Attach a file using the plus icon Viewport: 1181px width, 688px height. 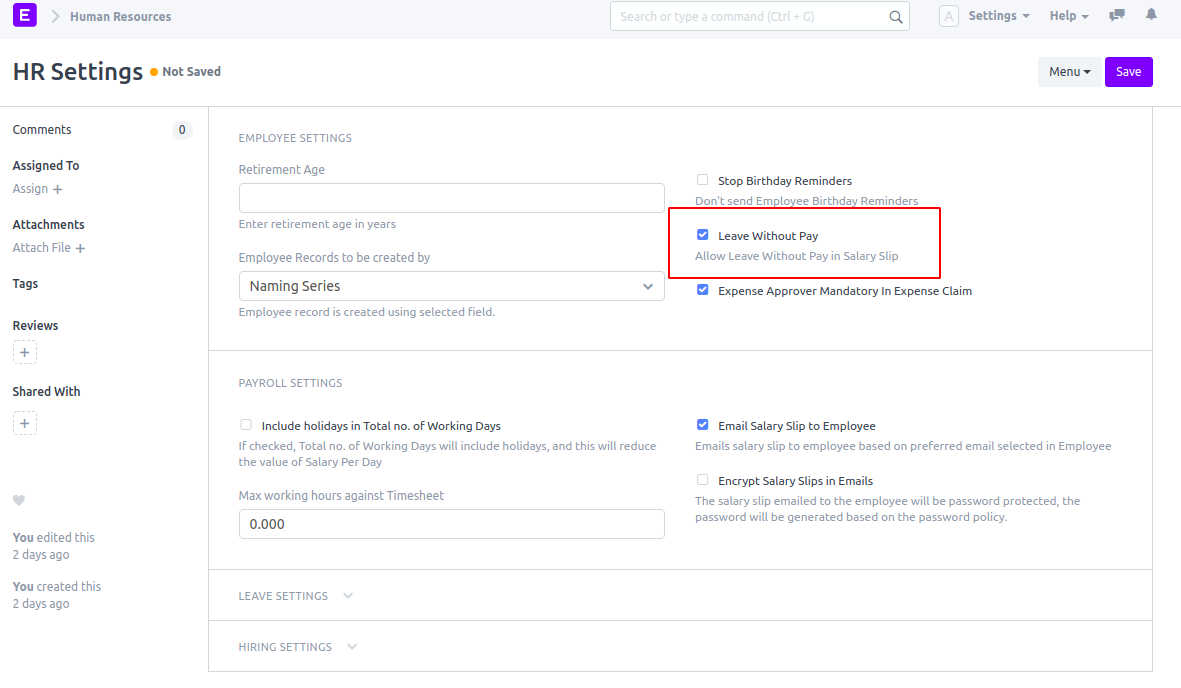[81, 247]
